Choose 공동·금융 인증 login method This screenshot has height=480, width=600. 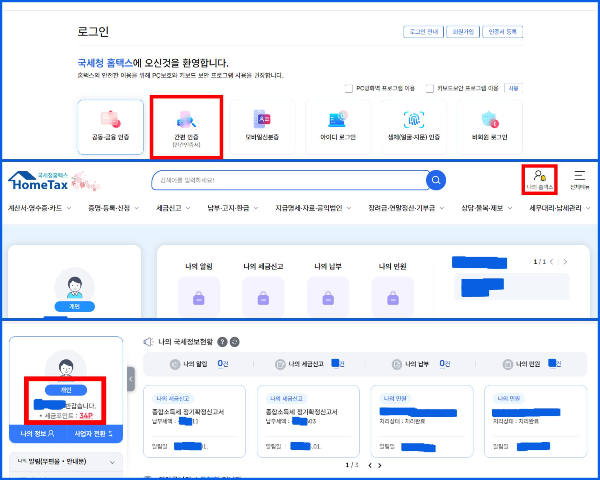(x=111, y=127)
